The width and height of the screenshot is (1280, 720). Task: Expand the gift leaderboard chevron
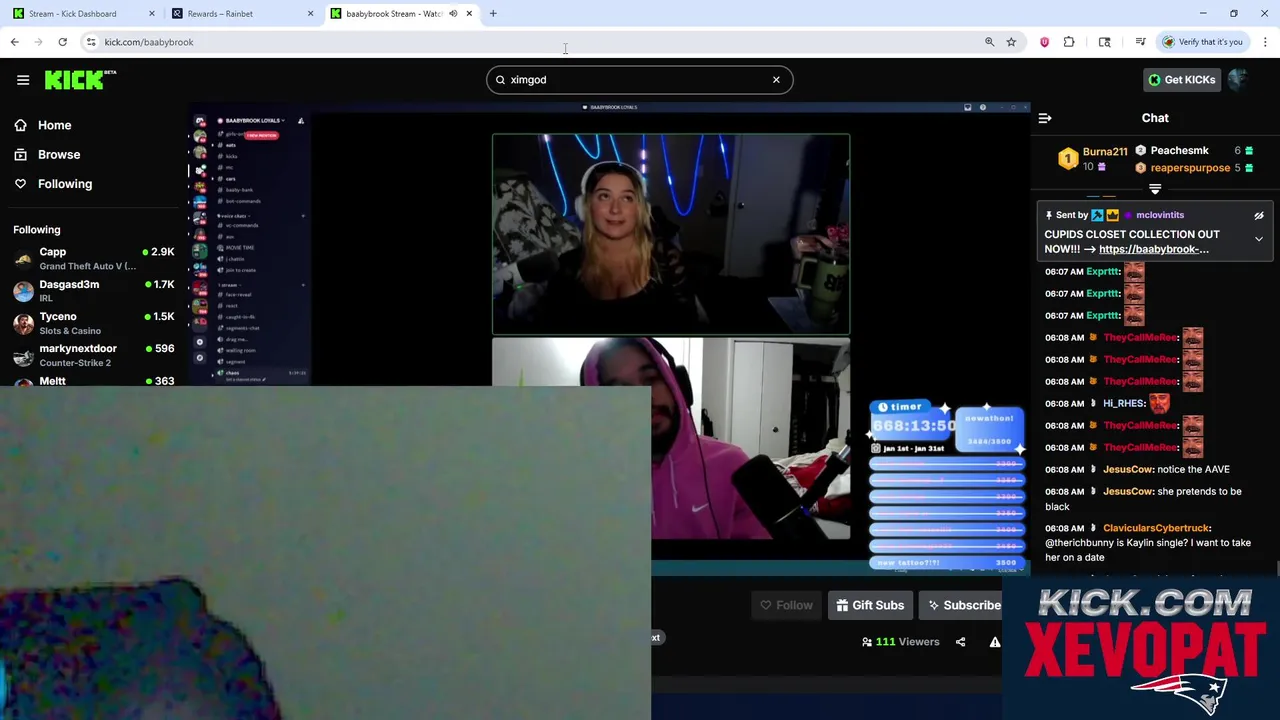coord(1155,189)
